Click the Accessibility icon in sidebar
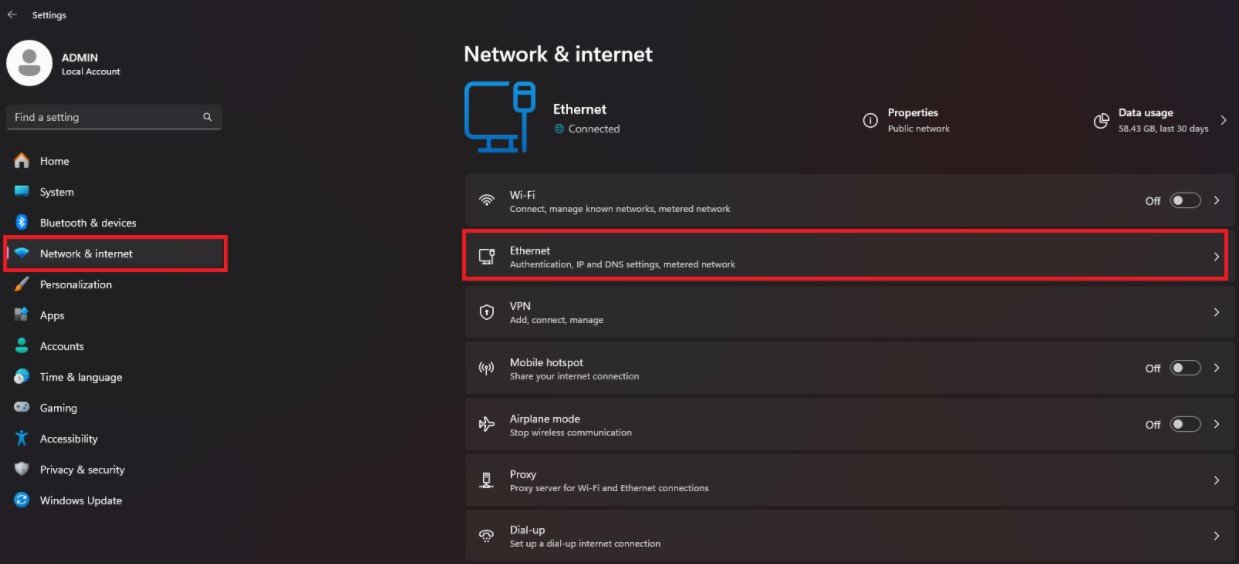This screenshot has height=564, width=1239. click(21, 439)
